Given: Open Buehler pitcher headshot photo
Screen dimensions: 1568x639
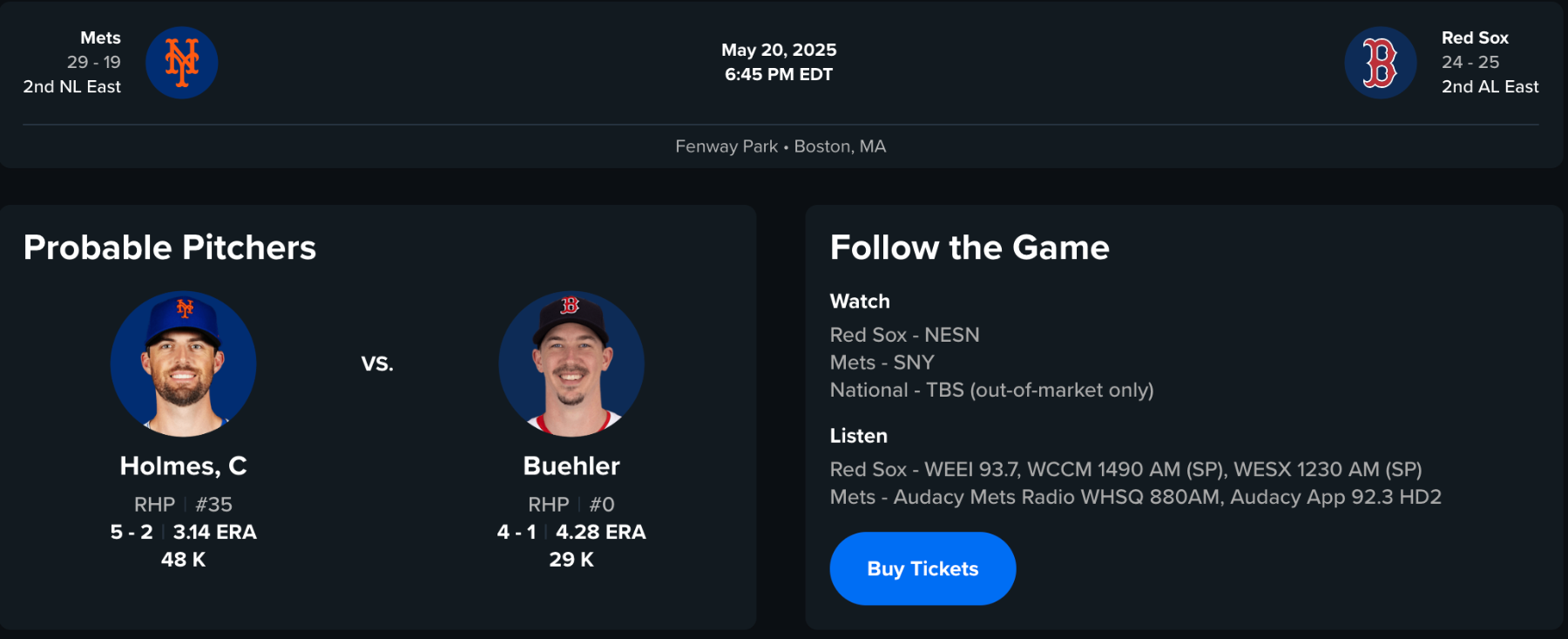Looking at the screenshot, I should pos(571,364).
